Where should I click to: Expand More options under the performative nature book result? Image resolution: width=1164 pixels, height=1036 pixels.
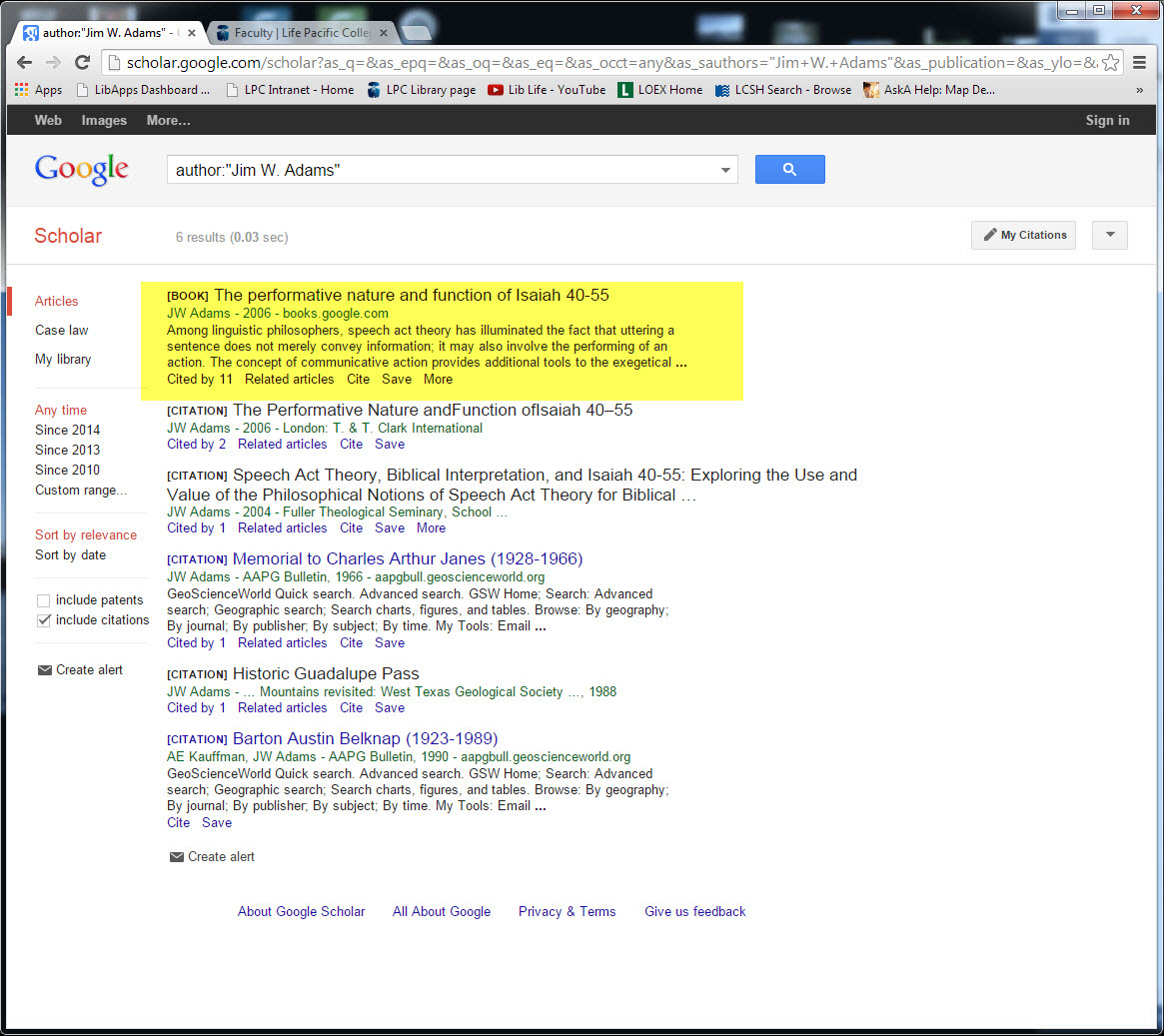(x=438, y=380)
